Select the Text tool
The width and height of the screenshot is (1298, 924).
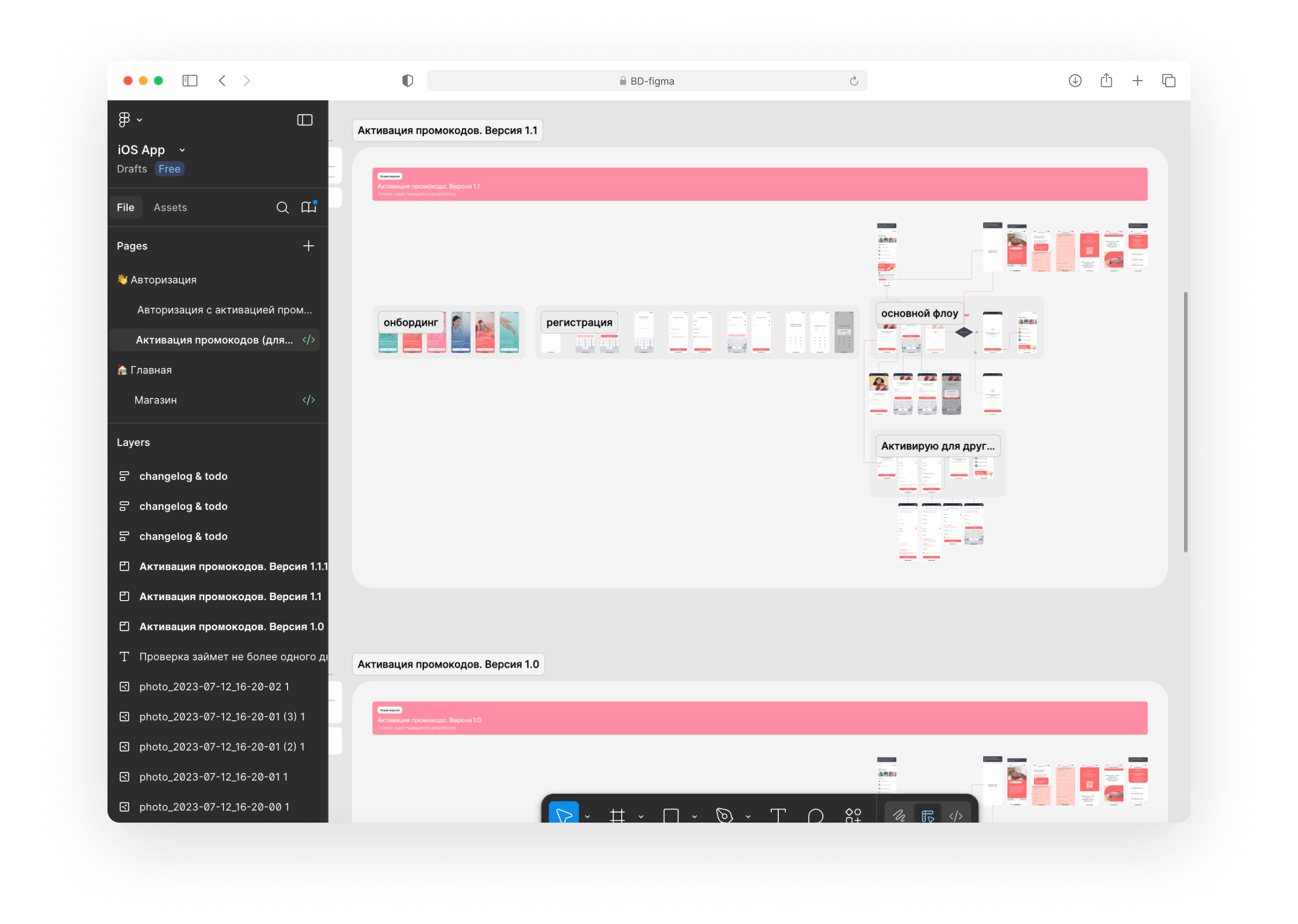tap(778, 816)
